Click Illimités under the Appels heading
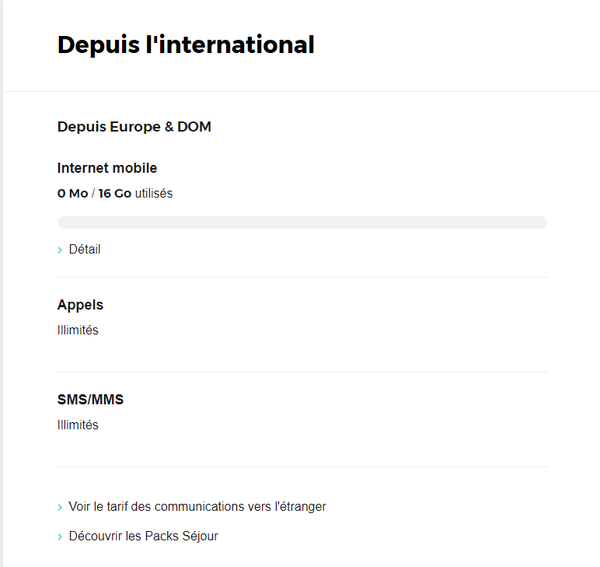 pyautogui.click(x=78, y=330)
